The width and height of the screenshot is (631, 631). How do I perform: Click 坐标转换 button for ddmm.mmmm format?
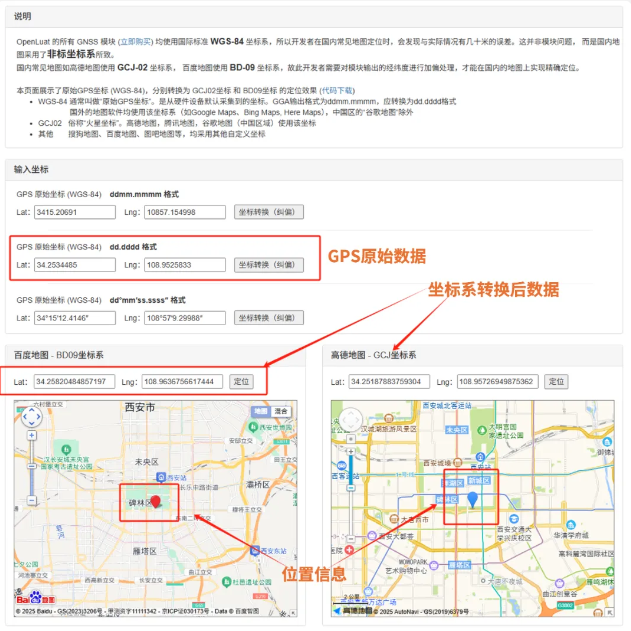point(269,212)
